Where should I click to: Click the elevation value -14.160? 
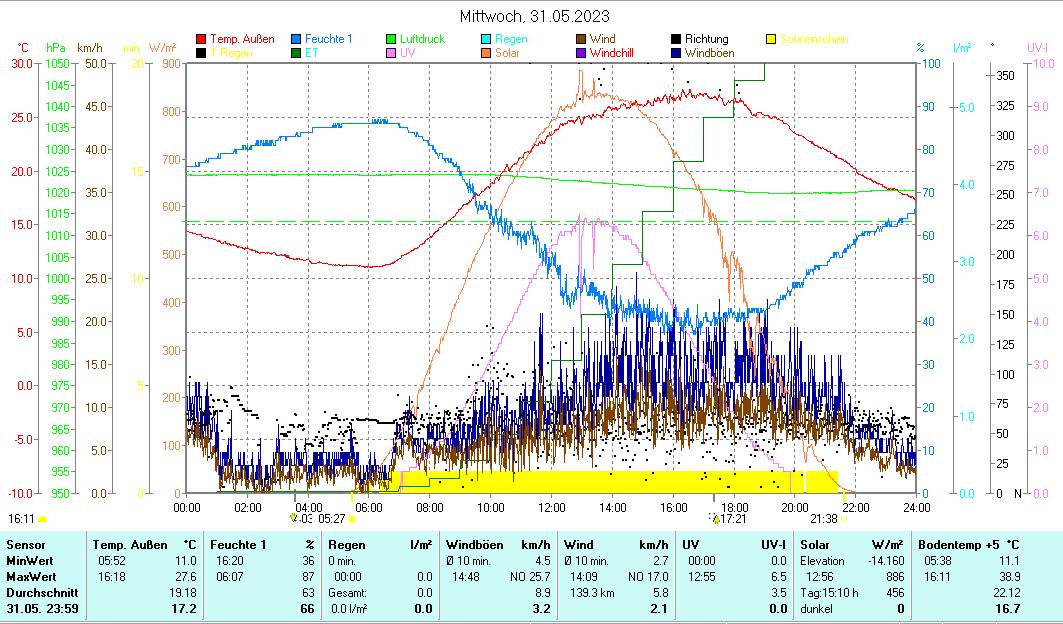click(x=887, y=561)
